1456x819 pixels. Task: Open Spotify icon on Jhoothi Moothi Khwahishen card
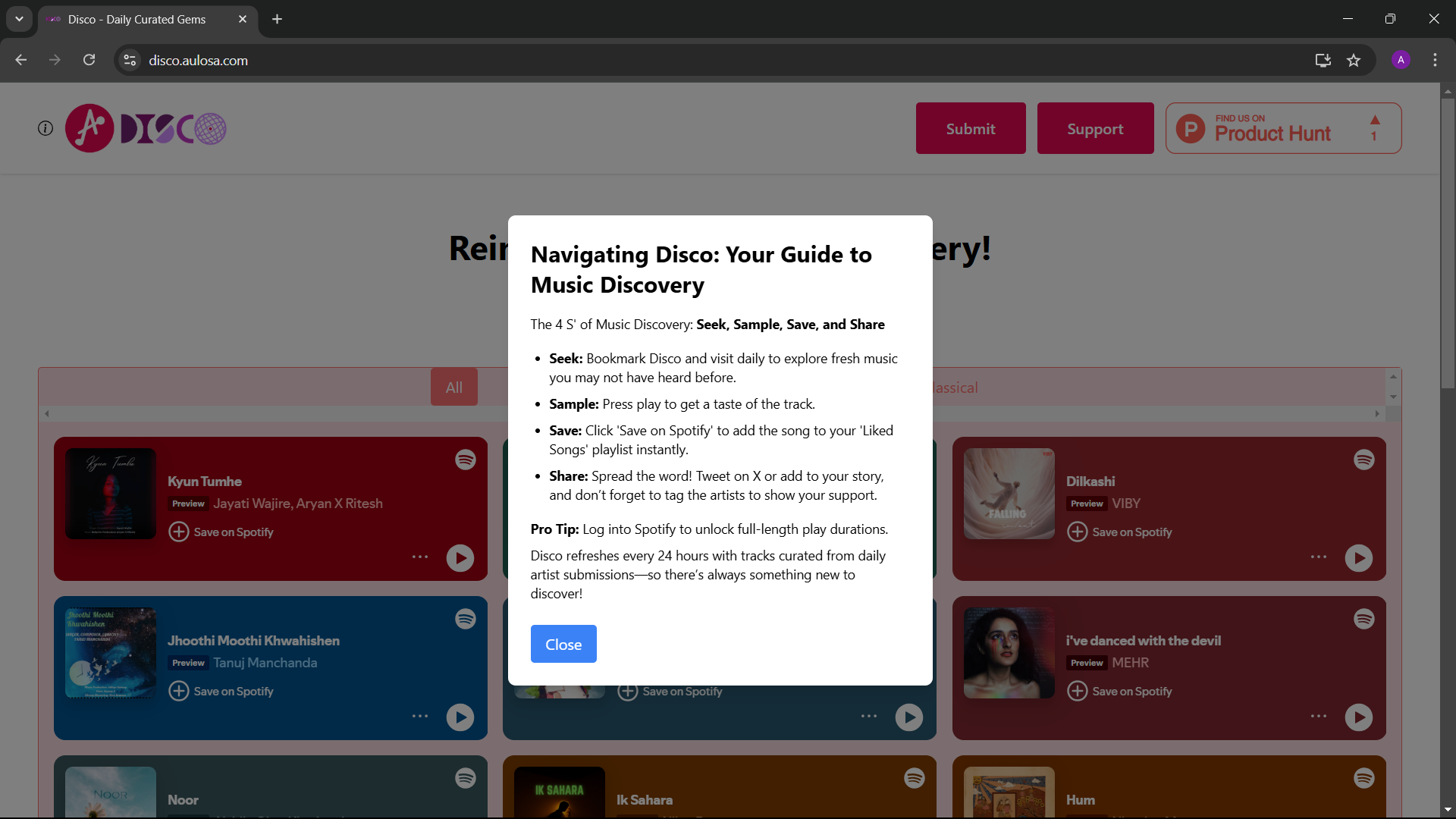pos(466,619)
